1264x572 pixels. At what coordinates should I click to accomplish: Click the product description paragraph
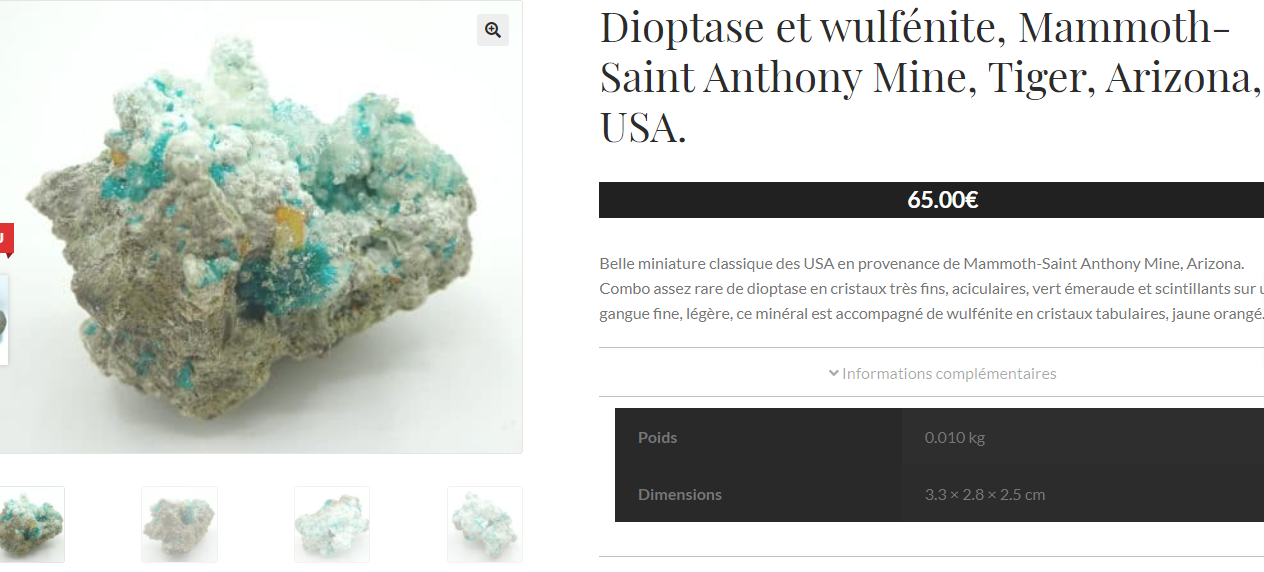[x=931, y=289]
